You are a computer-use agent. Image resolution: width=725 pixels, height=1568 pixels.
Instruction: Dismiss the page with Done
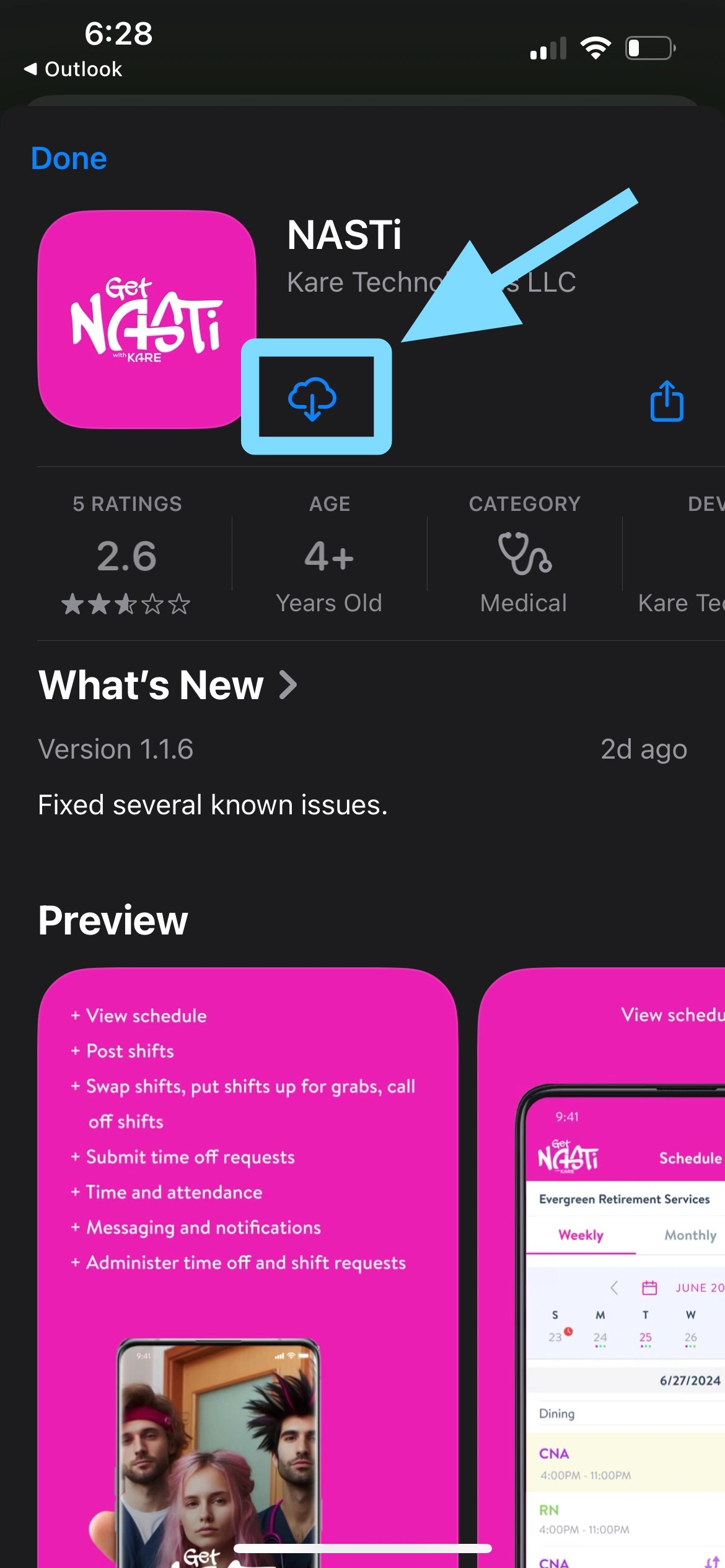[69, 159]
